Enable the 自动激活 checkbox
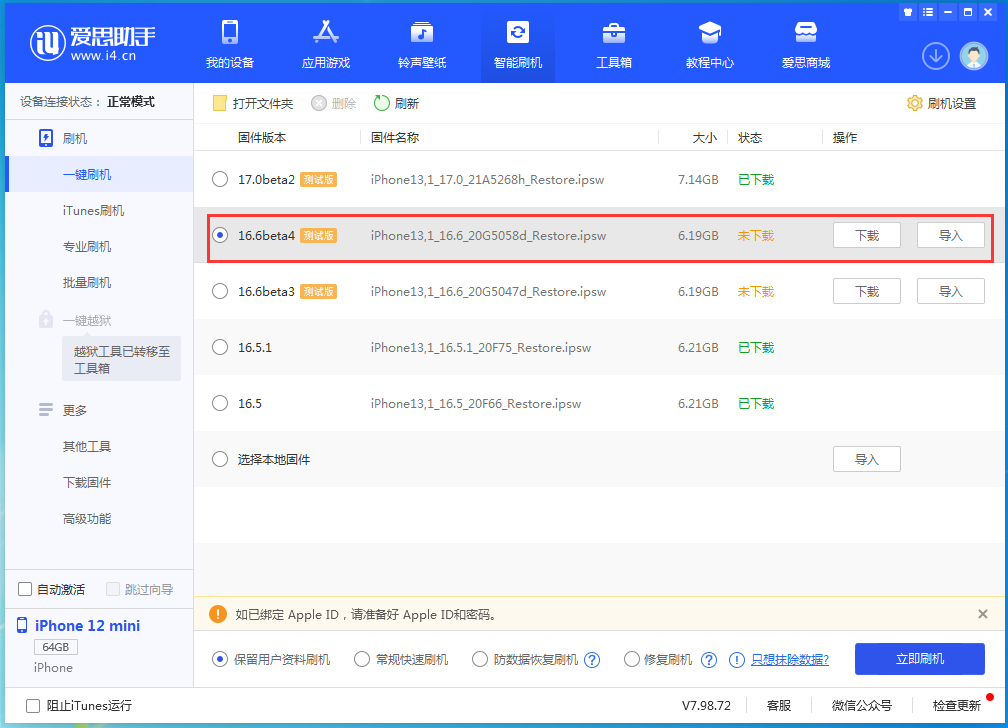Screen dimensions: 1008x728 click(x=26, y=589)
